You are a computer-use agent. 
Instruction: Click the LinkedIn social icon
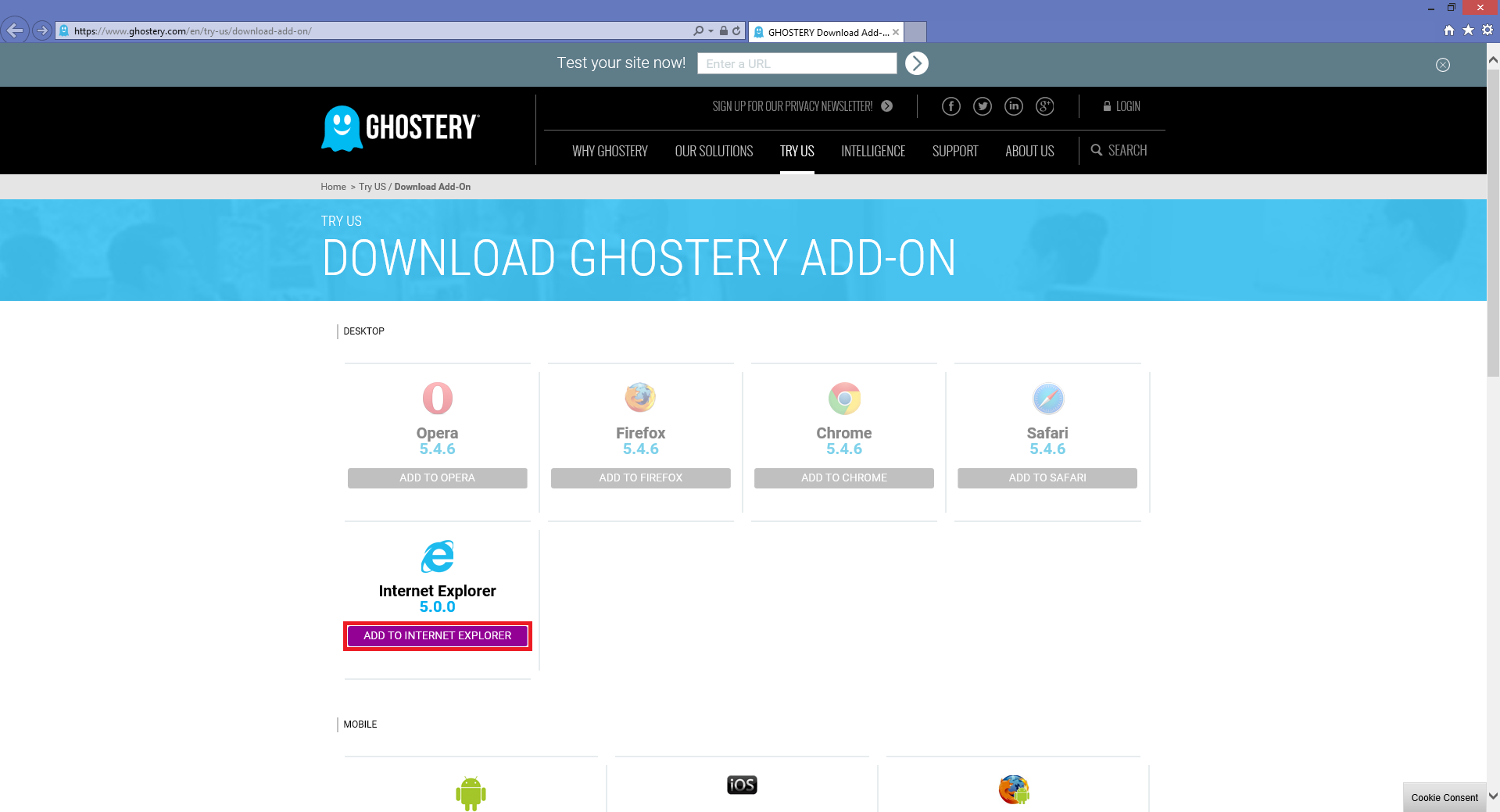[x=1013, y=106]
